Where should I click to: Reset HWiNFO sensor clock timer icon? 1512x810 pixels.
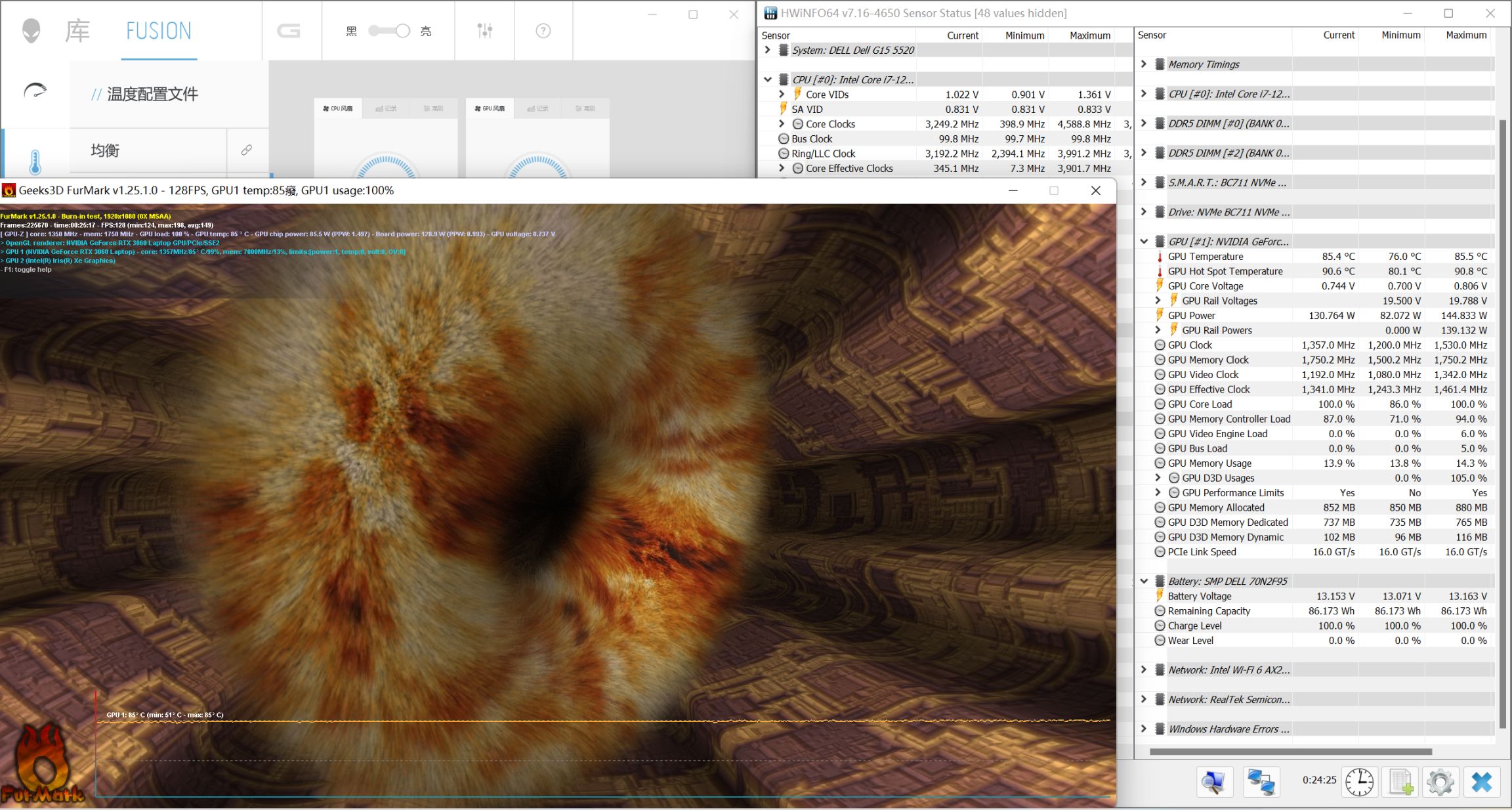(1359, 781)
